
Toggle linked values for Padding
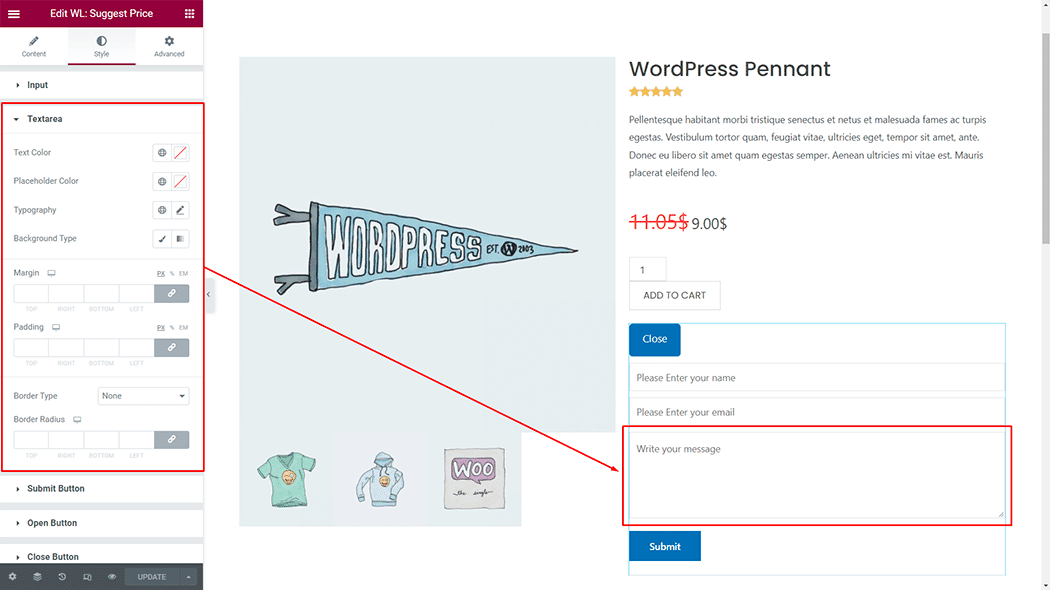[171, 347]
